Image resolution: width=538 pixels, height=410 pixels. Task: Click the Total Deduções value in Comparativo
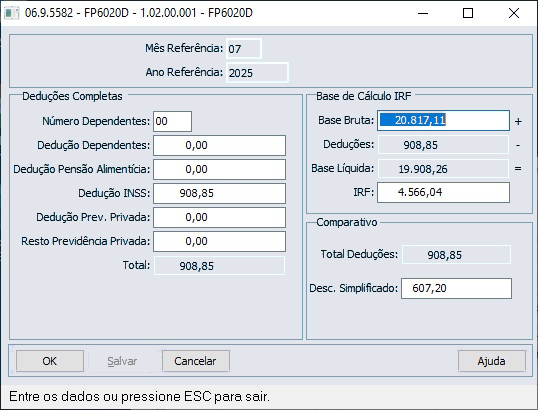point(456,255)
